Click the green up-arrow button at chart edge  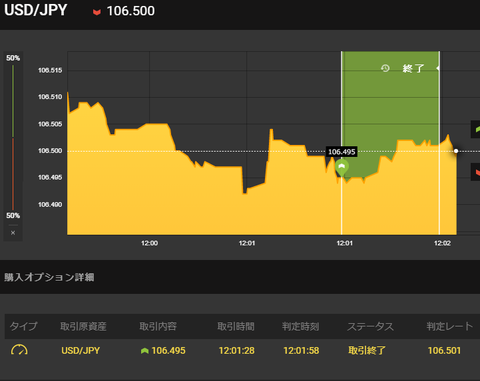pyautogui.click(x=476, y=129)
